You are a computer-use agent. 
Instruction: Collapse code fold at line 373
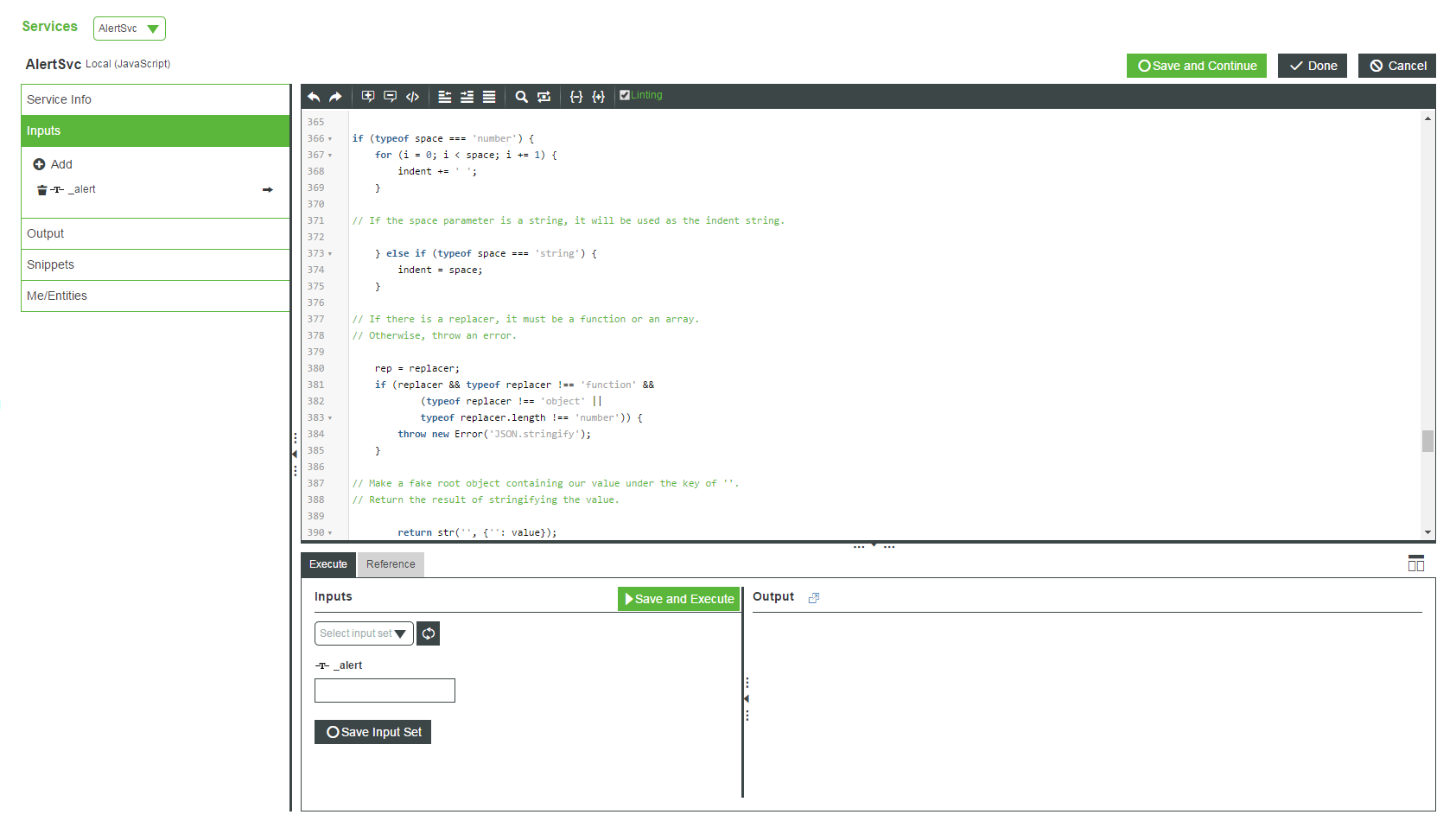[330, 254]
